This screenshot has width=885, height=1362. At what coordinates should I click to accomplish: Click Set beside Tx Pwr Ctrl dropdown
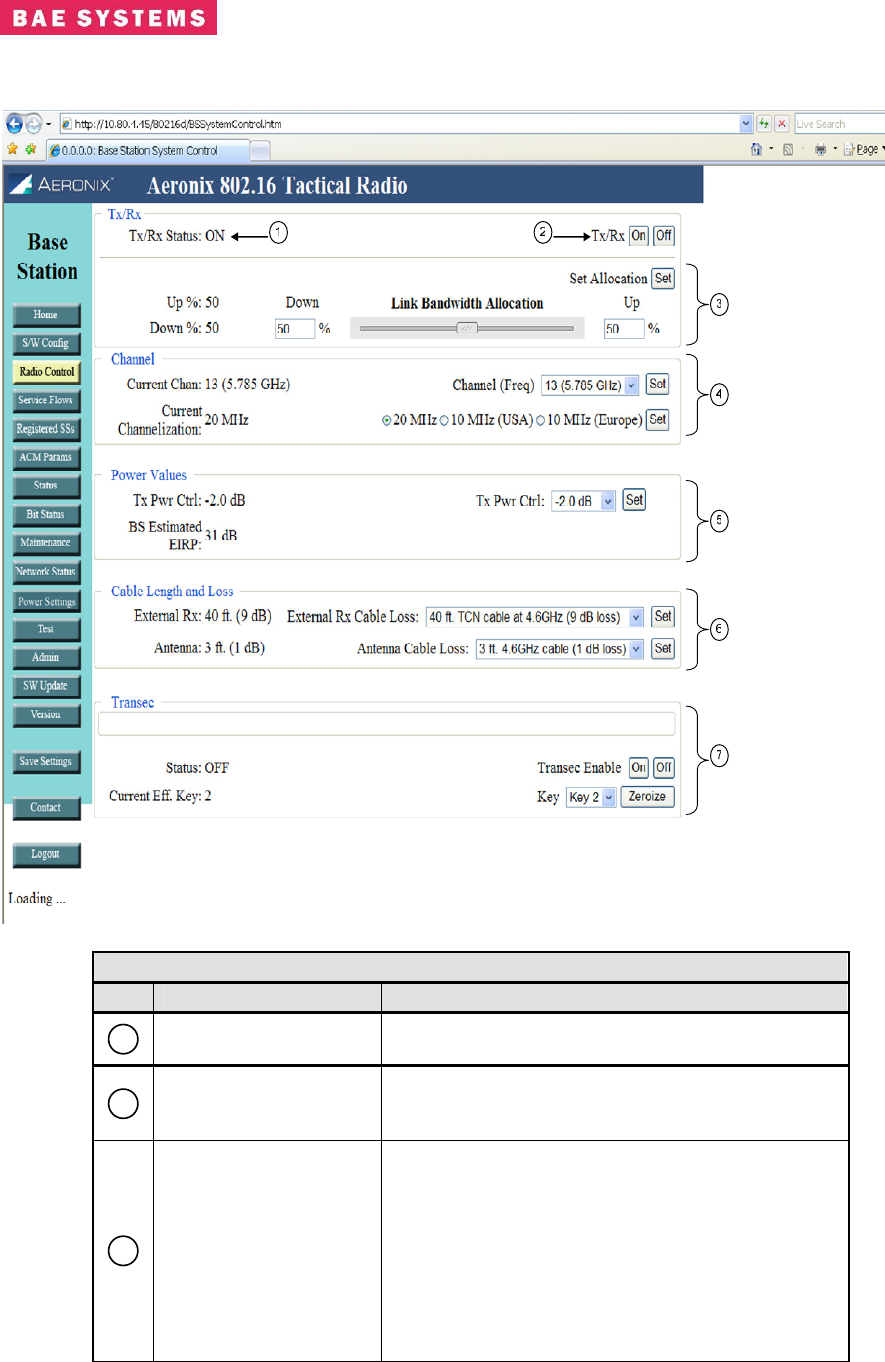click(634, 499)
